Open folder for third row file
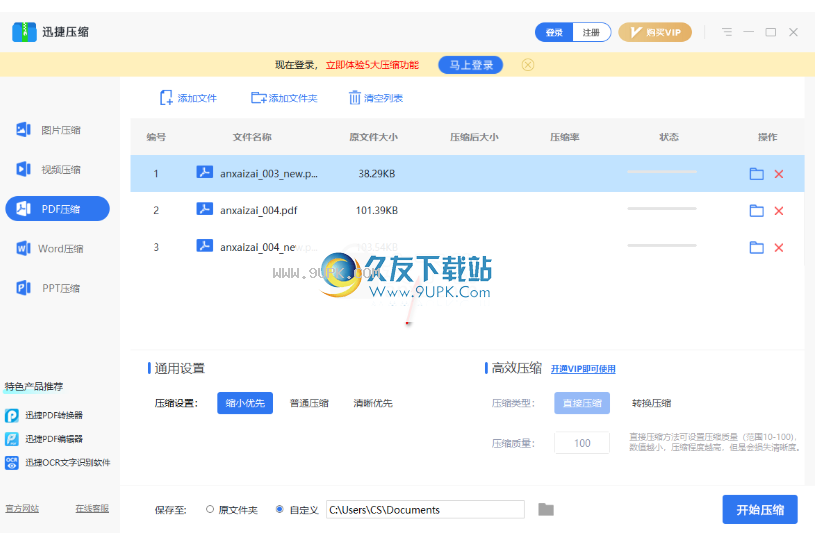This screenshot has width=818, height=551. point(756,247)
